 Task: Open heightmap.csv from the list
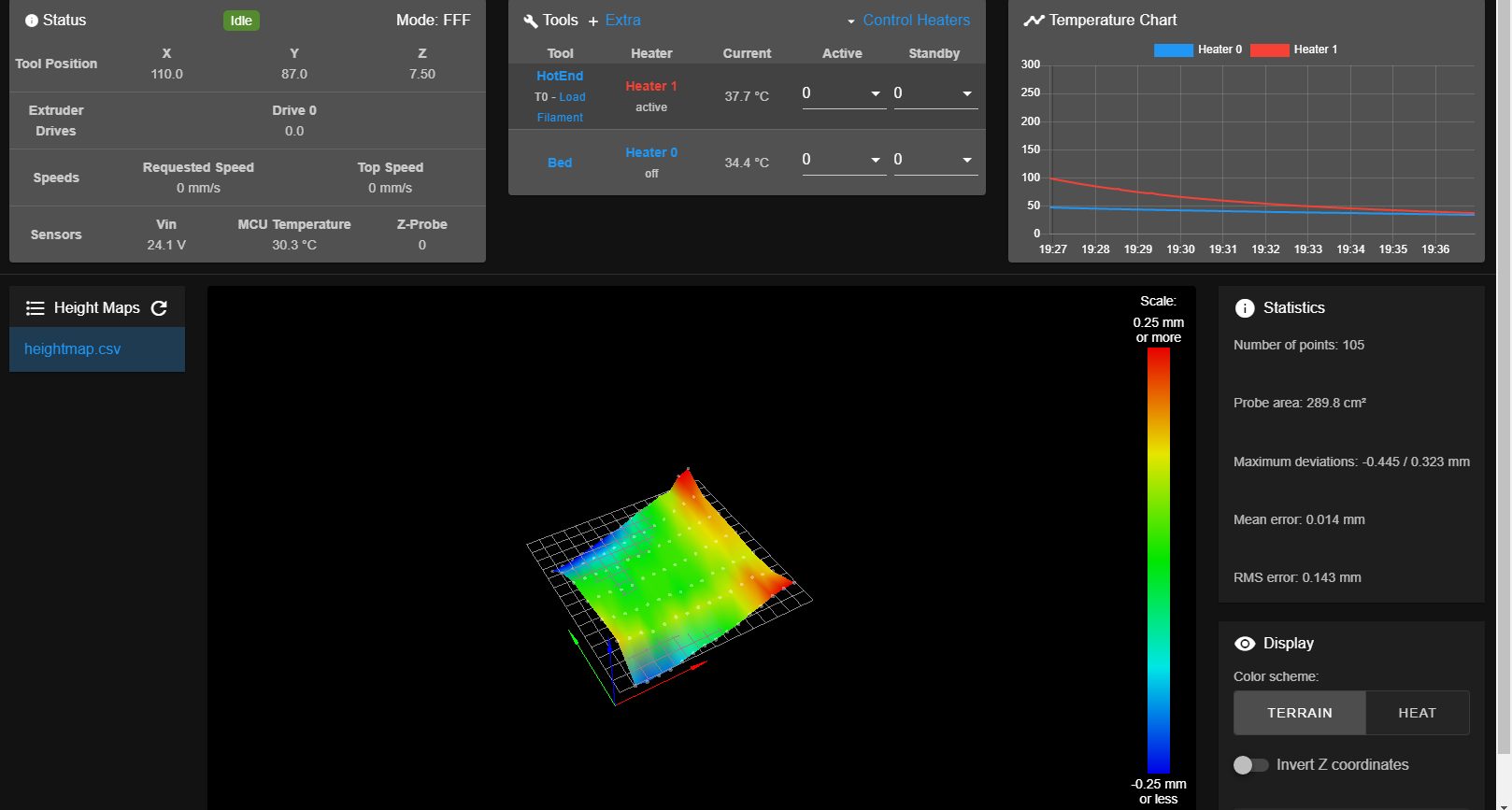(97, 349)
